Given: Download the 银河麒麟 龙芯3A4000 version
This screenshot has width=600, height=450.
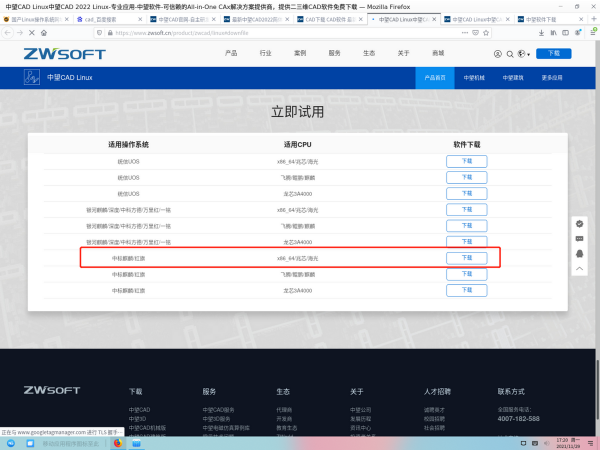Looking at the screenshot, I should click(466, 242).
